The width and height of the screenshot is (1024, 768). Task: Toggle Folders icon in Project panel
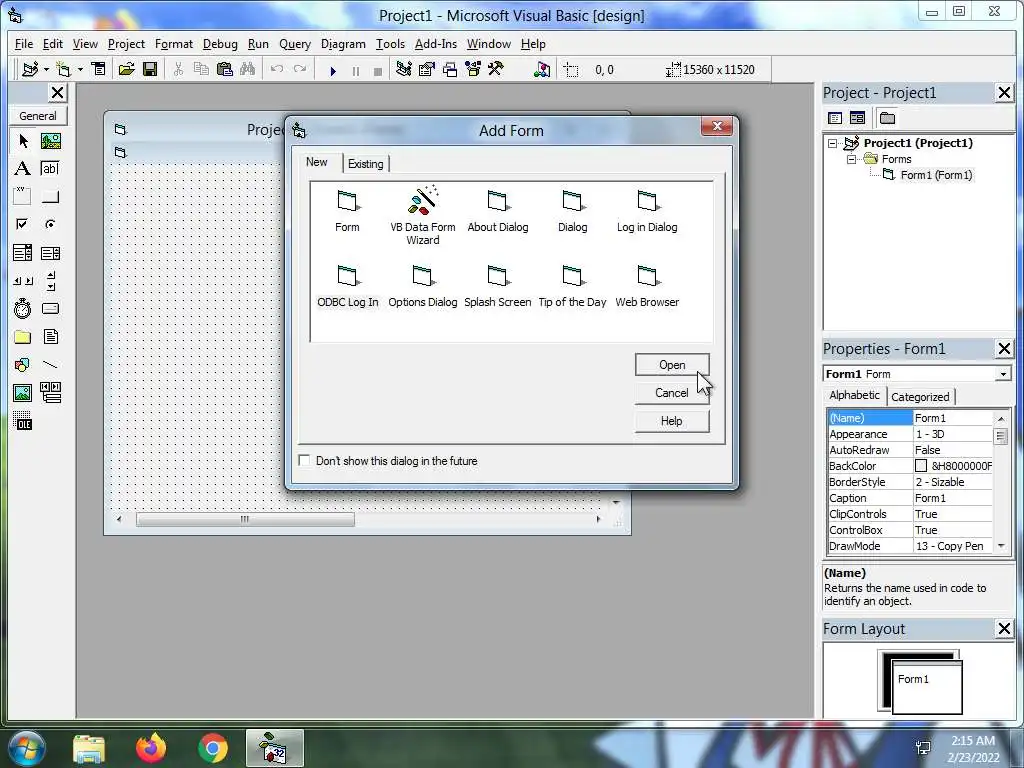[887, 118]
